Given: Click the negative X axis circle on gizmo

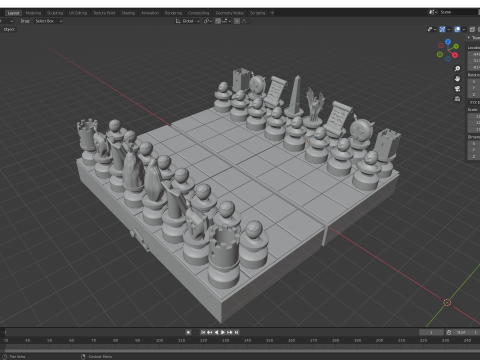Looking at the screenshot, I should pyautogui.click(x=441, y=45).
